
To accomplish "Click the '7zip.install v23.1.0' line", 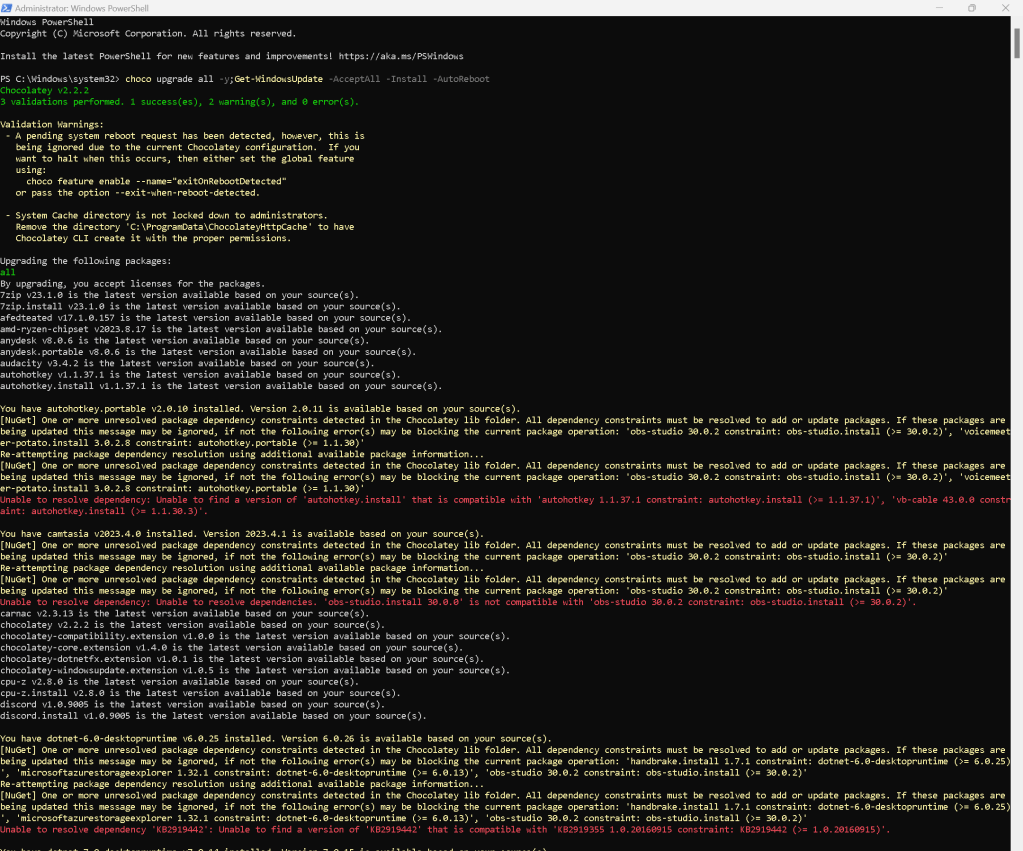I will 200,307.
